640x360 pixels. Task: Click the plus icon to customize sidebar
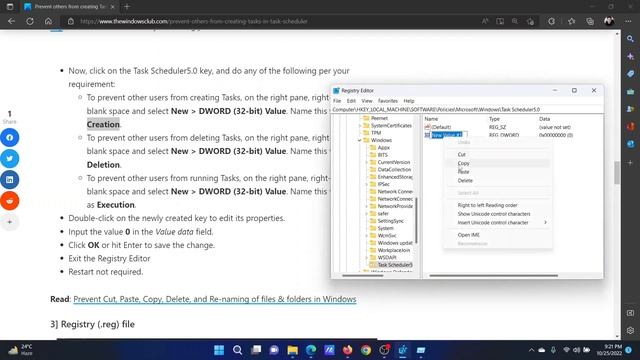tap(631, 162)
